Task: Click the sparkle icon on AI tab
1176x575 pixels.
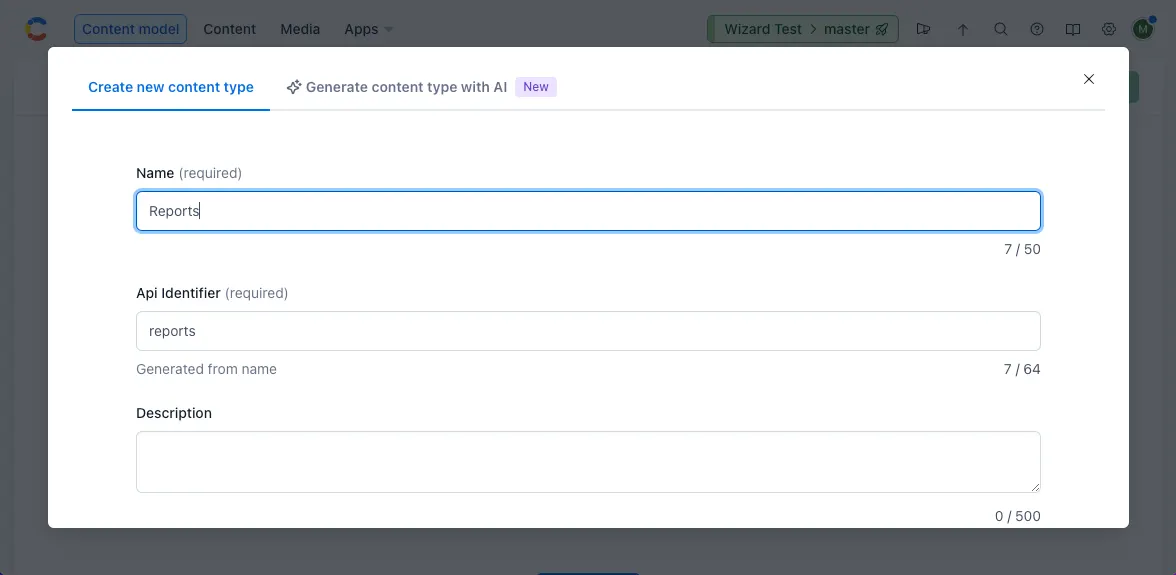Action: (294, 87)
